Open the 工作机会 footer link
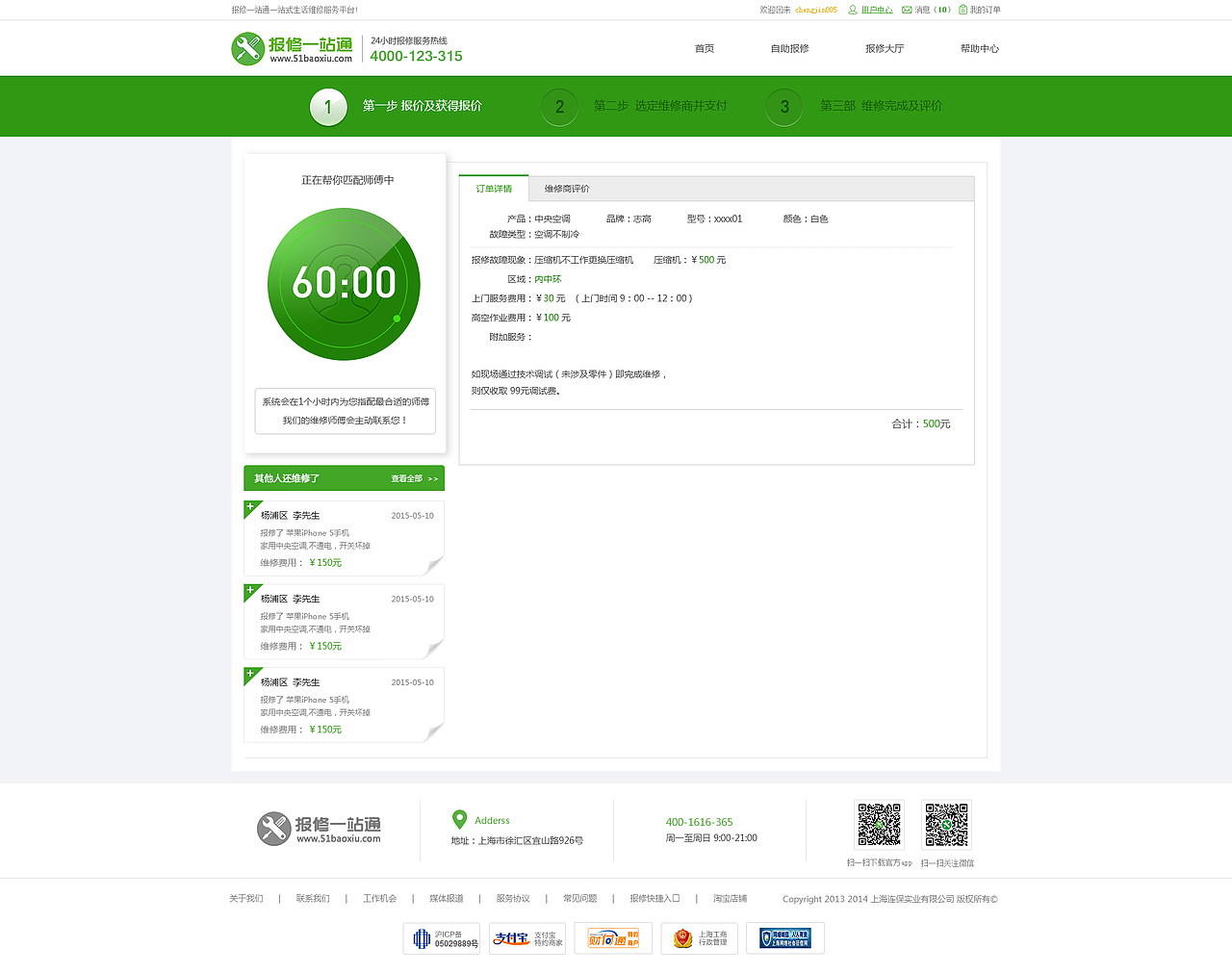This screenshot has height=974, width=1232. tap(380, 899)
